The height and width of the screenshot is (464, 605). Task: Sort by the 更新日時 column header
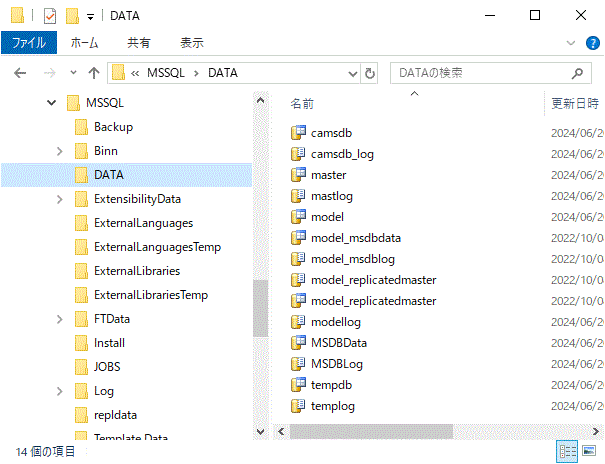click(x=575, y=103)
